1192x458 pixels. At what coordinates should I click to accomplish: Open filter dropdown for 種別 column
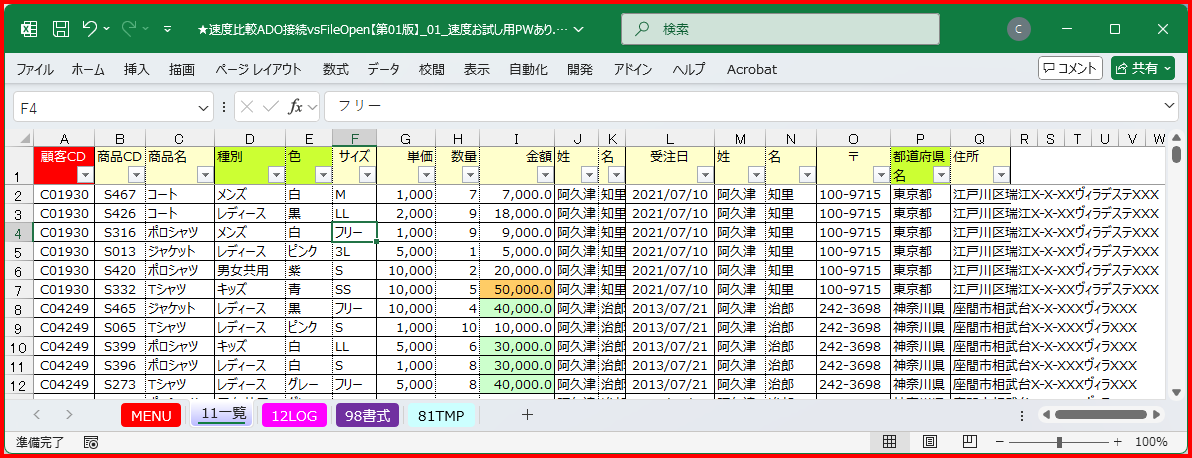tap(275, 175)
